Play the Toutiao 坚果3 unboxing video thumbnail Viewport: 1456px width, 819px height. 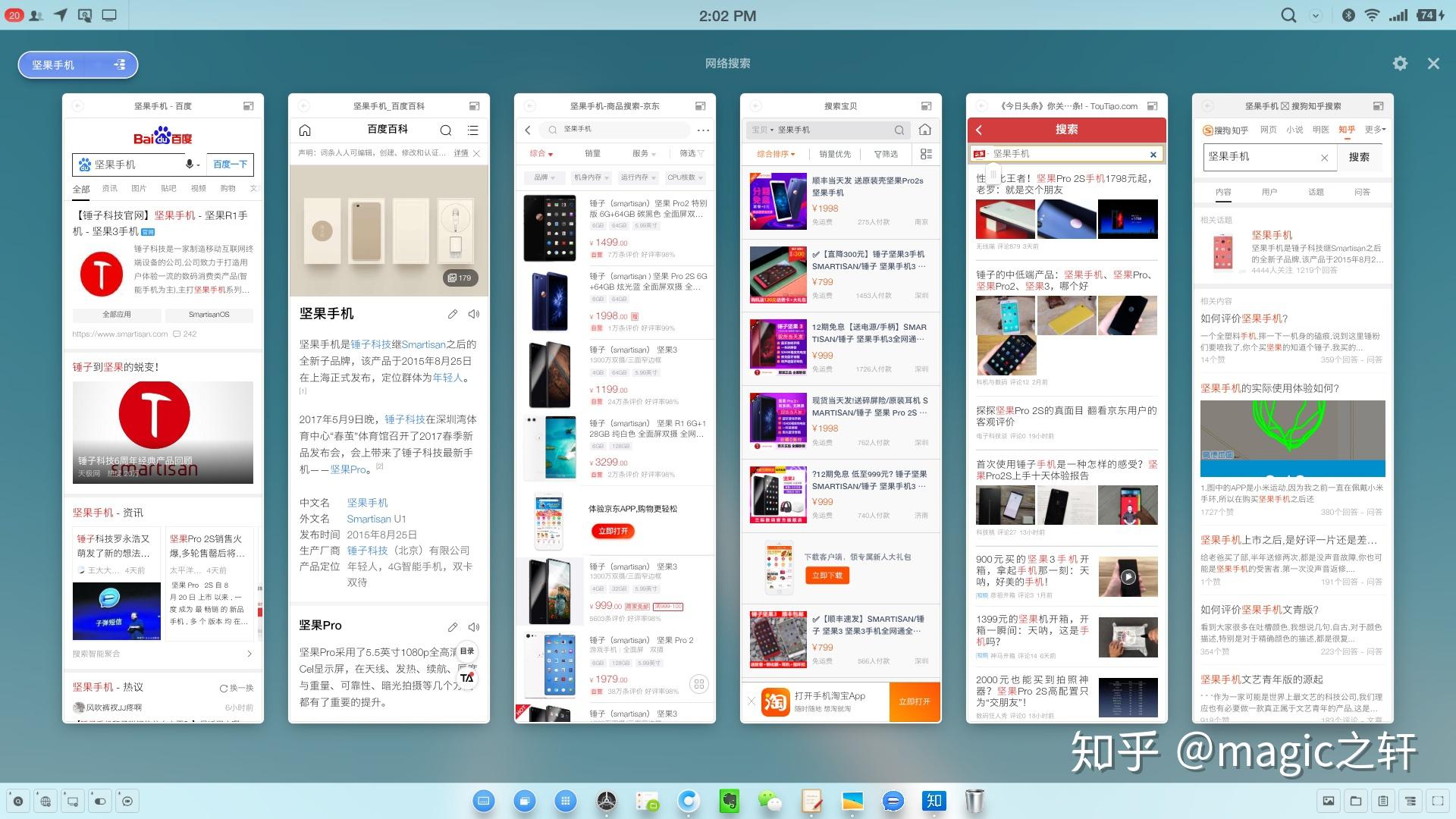point(1128,576)
